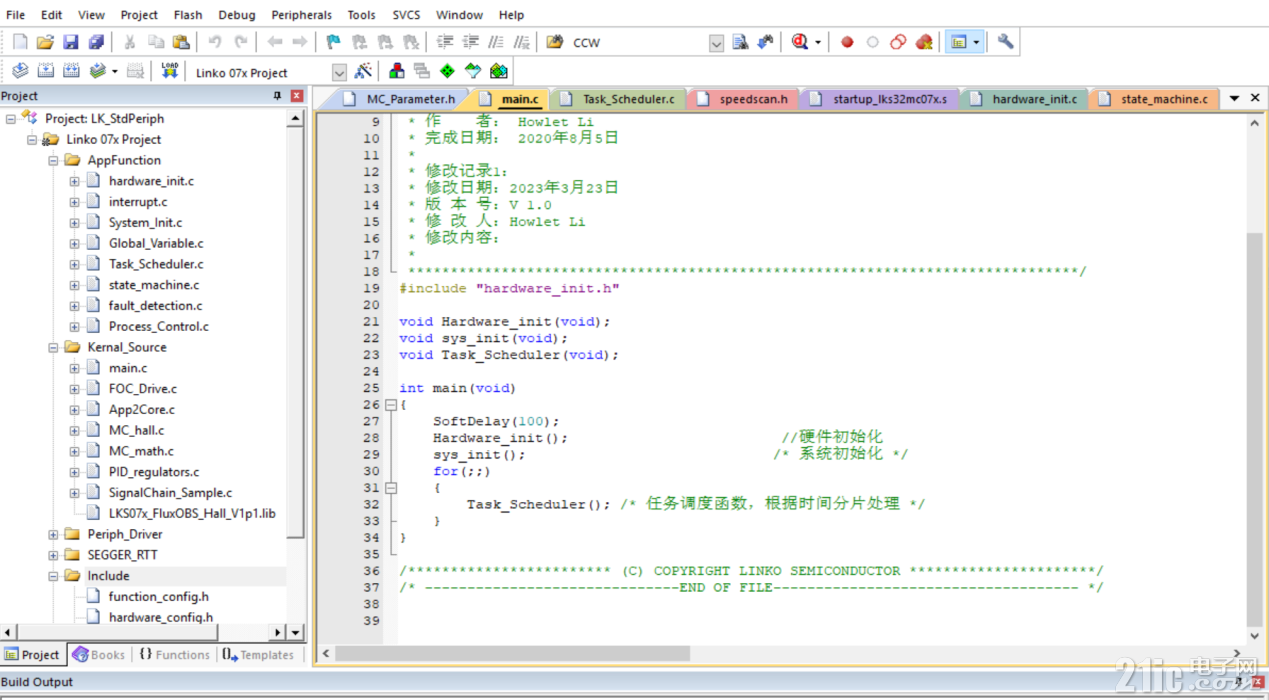The width and height of the screenshot is (1269, 700).
Task: Show the Books panel tab
Action: 98,655
